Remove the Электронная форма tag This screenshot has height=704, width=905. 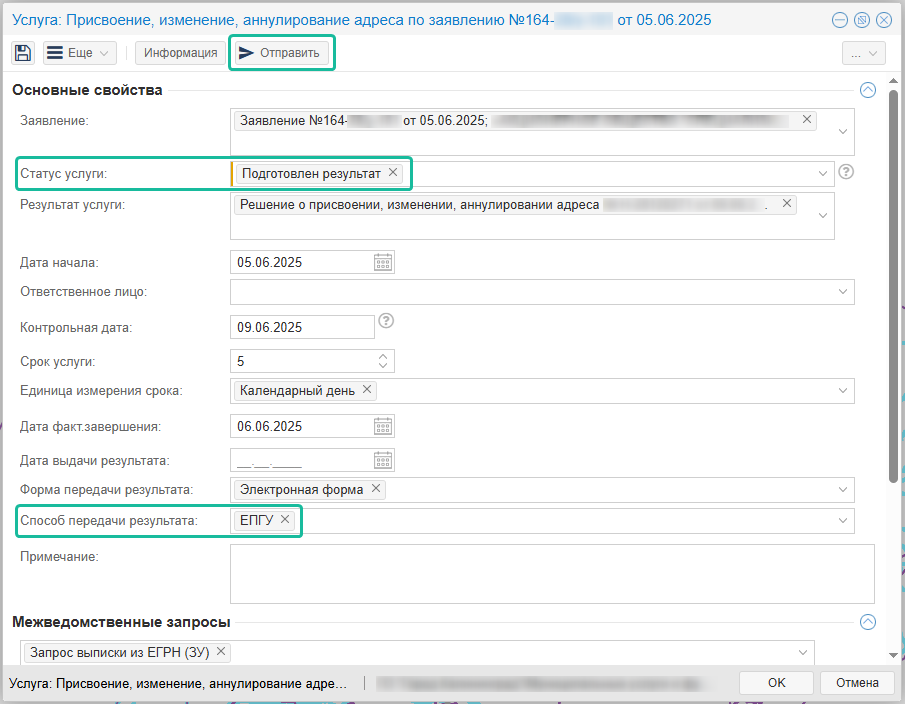coord(376,489)
